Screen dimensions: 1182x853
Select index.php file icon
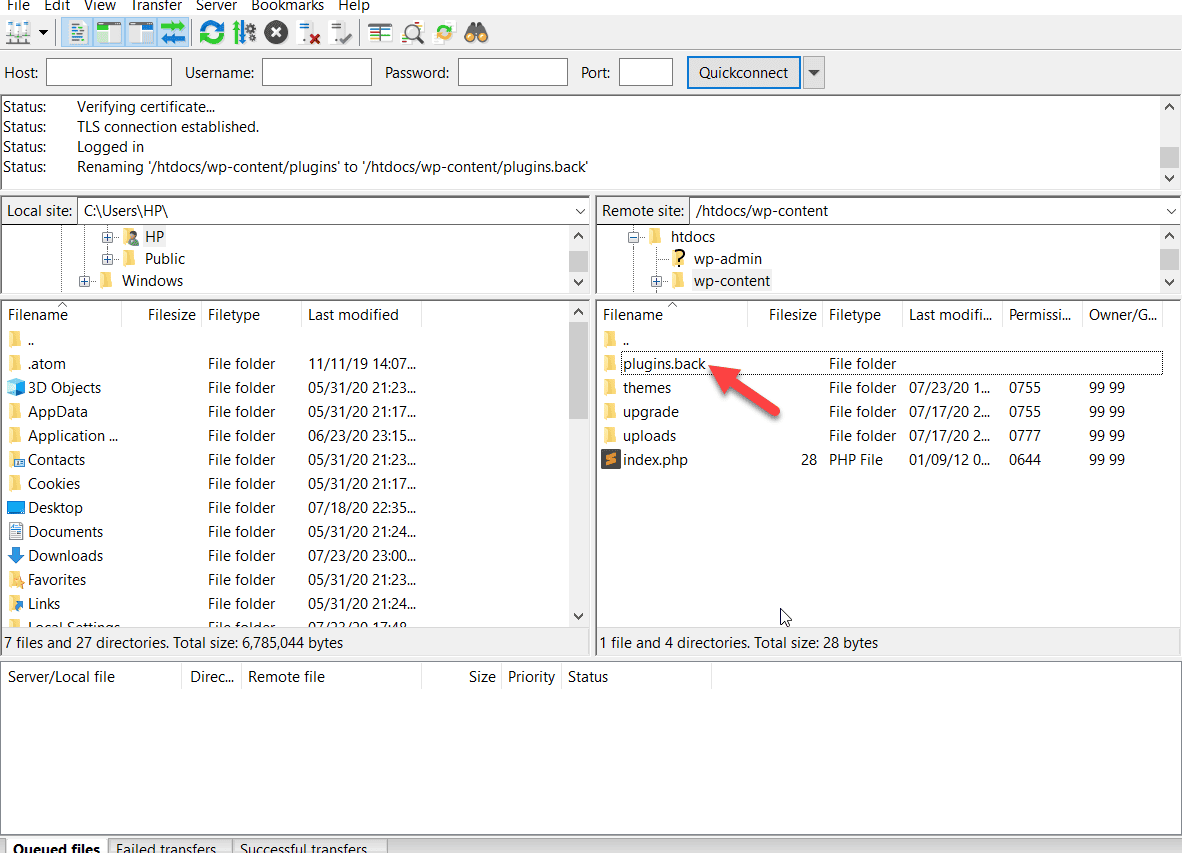point(611,459)
